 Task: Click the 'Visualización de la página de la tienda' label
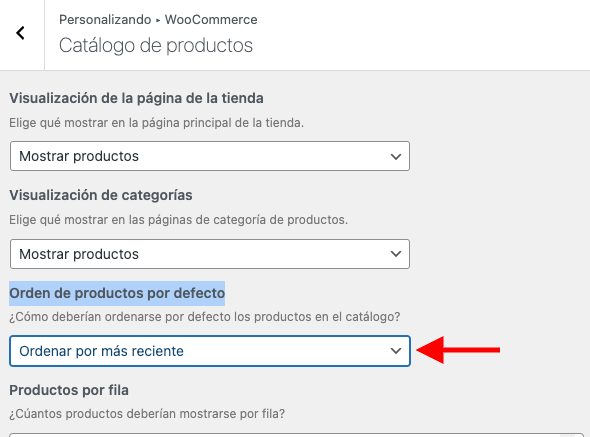[x=136, y=98]
